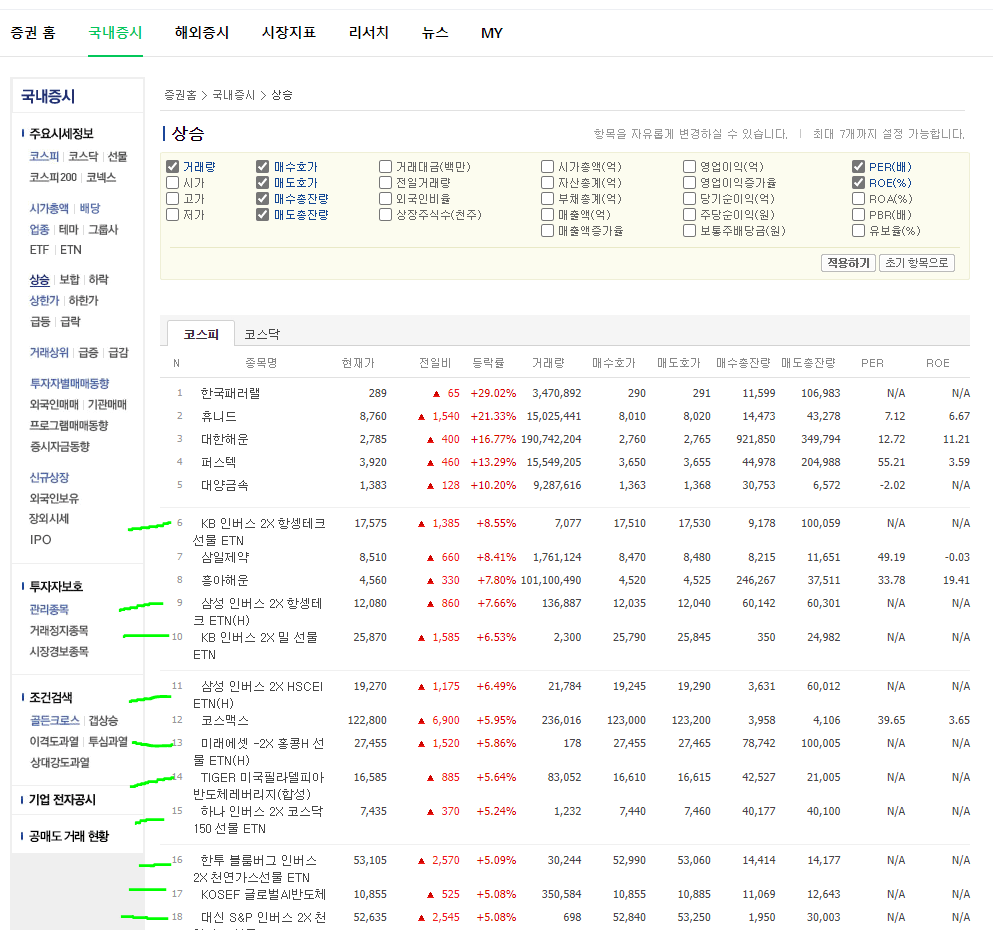Open the MY menu

click(491, 33)
